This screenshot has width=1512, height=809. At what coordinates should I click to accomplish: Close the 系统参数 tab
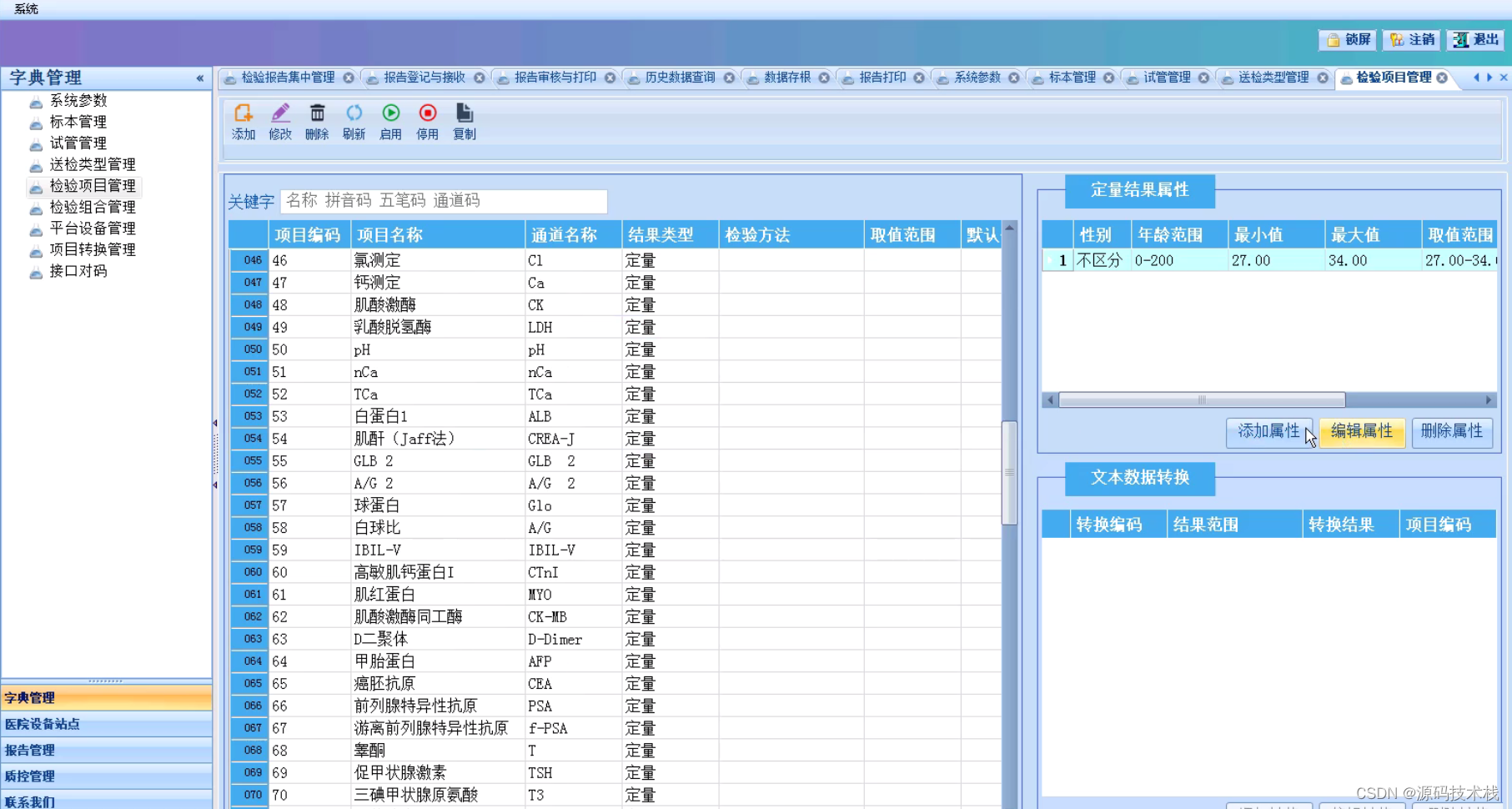pos(1014,78)
